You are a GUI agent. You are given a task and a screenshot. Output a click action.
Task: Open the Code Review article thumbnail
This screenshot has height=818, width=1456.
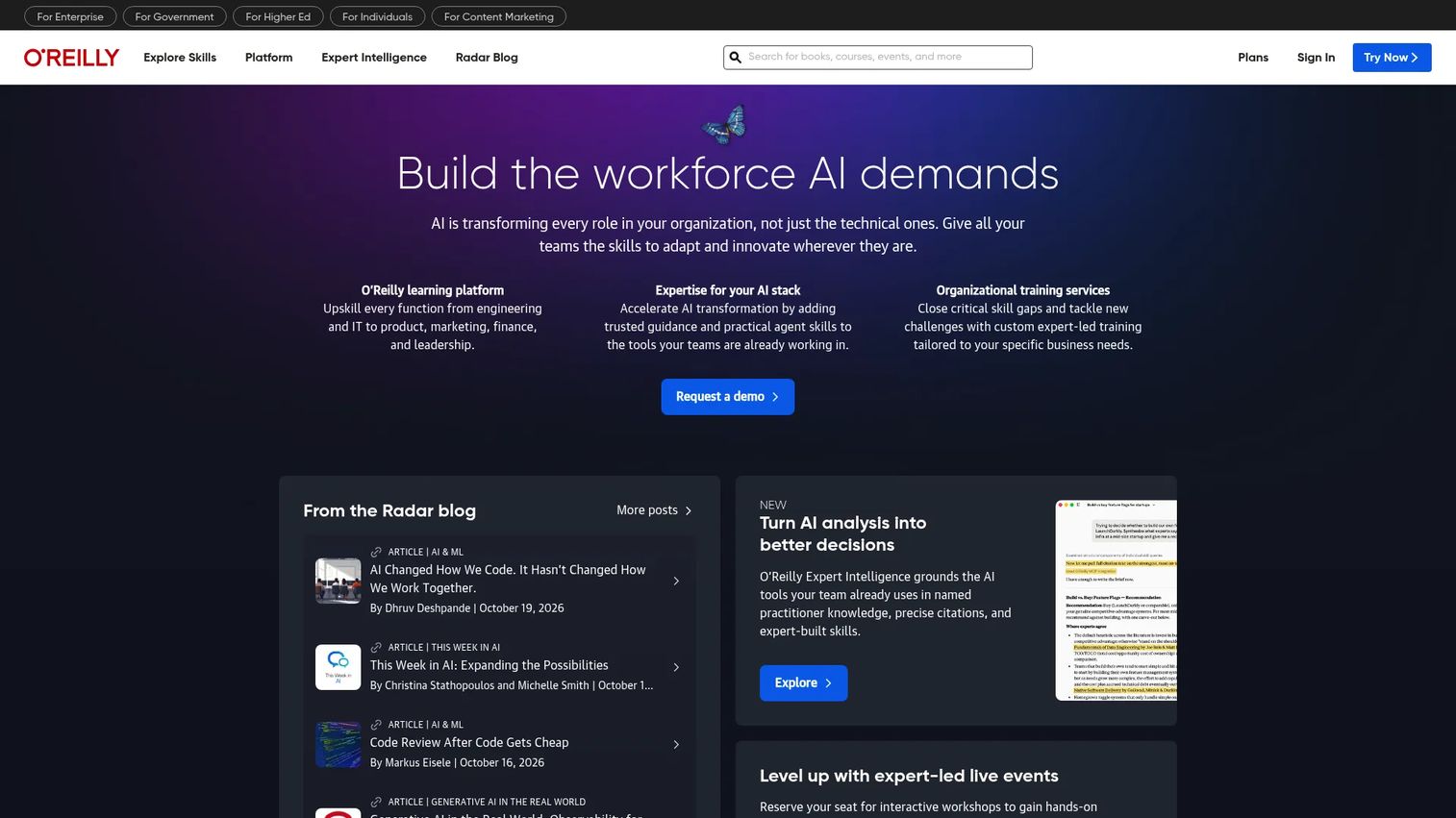coord(338,744)
